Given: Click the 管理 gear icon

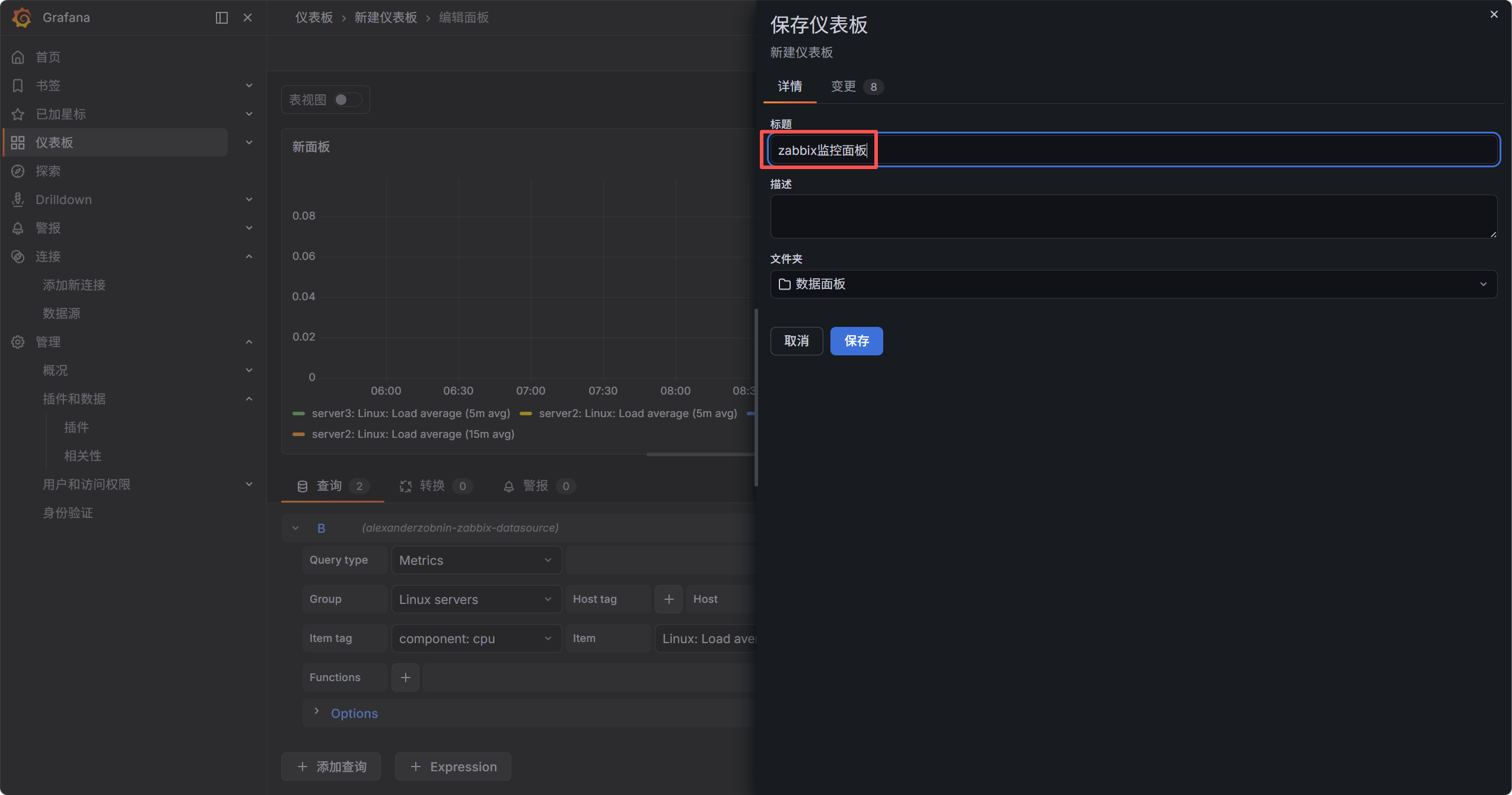Looking at the screenshot, I should 18,342.
